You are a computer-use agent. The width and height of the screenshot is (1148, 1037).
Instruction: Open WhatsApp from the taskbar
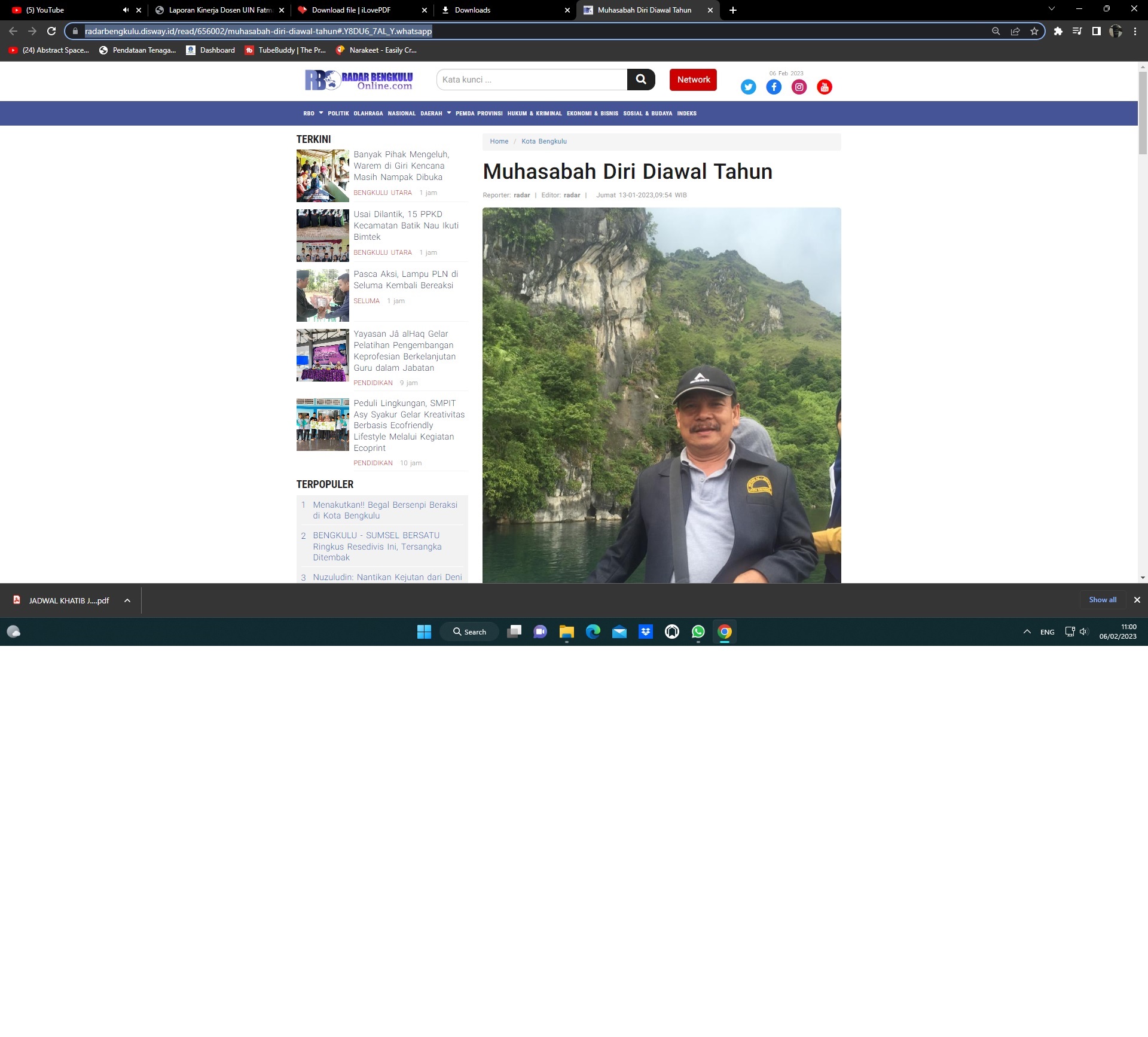coord(698,632)
